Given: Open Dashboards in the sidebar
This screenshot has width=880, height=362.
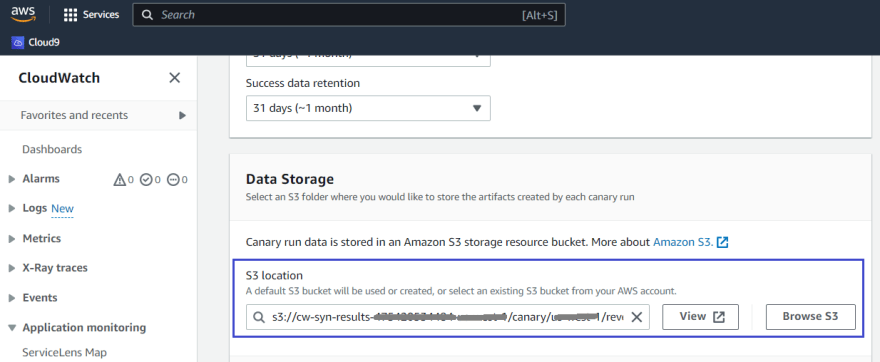Looking at the screenshot, I should pyautogui.click(x=52, y=149).
